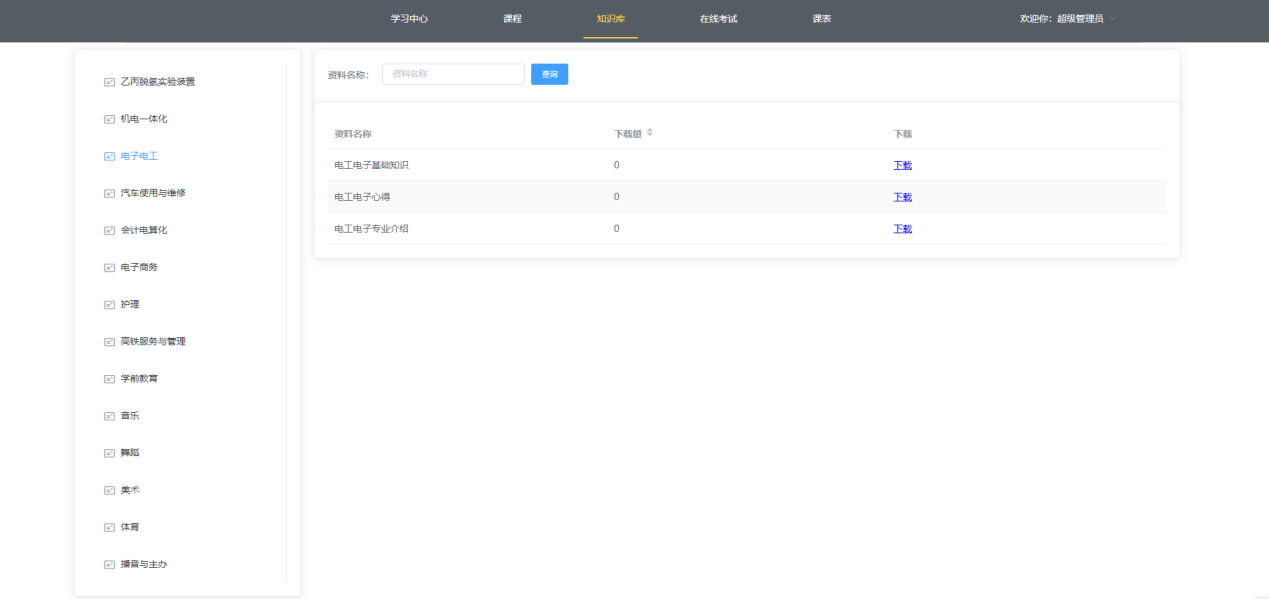Click the icon next to 会计电算化

pyautogui.click(x=109, y=230)
